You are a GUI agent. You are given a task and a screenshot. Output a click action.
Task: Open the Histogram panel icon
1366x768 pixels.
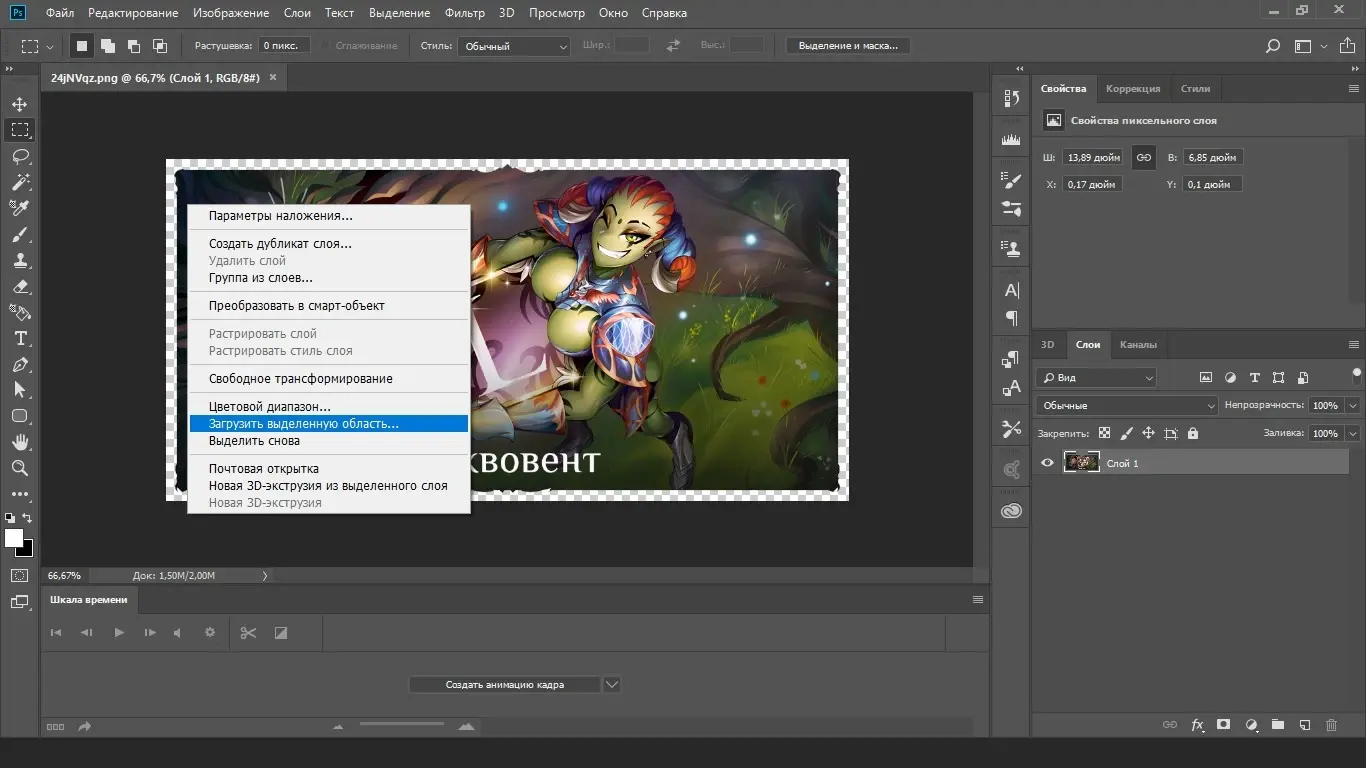pyautogui.click(x=1011, y=139)
